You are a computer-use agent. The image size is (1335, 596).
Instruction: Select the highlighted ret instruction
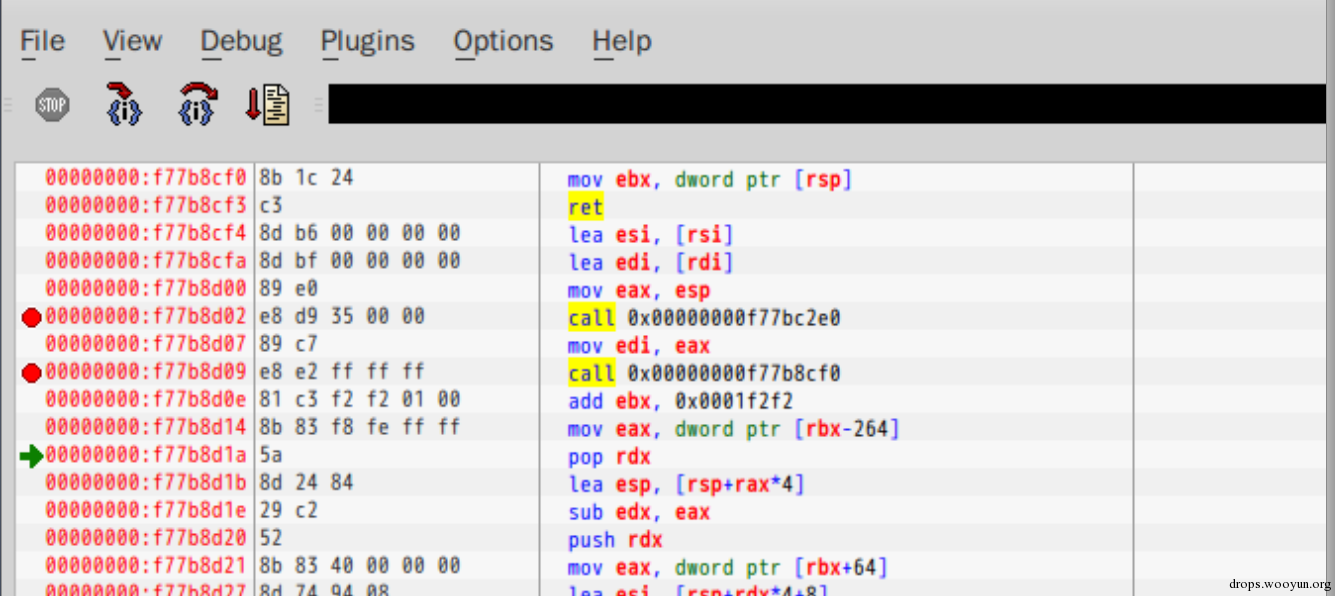click(x=585, y=207)
